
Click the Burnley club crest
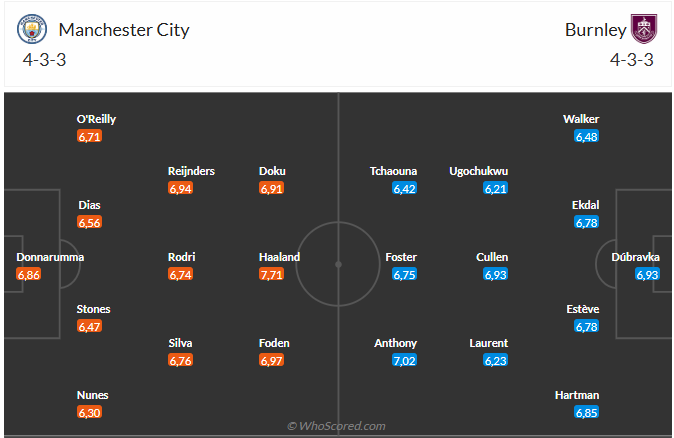click(x=641, y=30)
